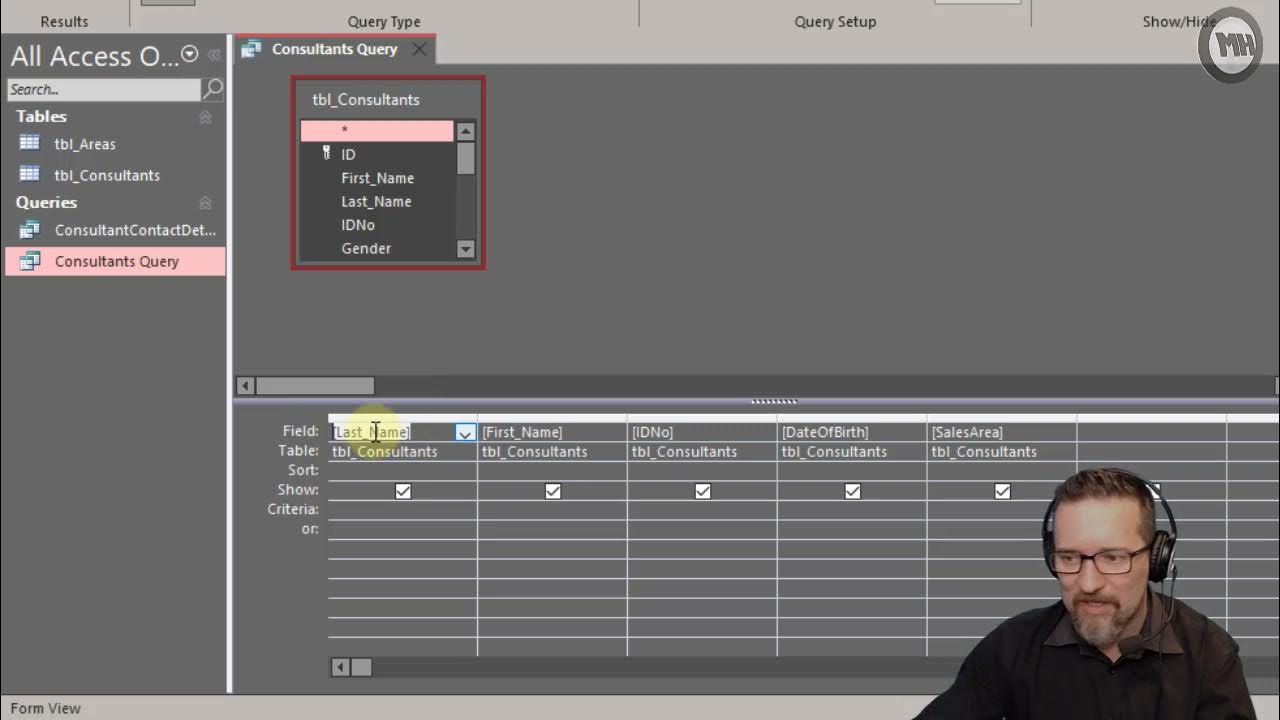
Task: Select the tbl_Consultants table icon in navigation pane
Action: coord(29,174)
